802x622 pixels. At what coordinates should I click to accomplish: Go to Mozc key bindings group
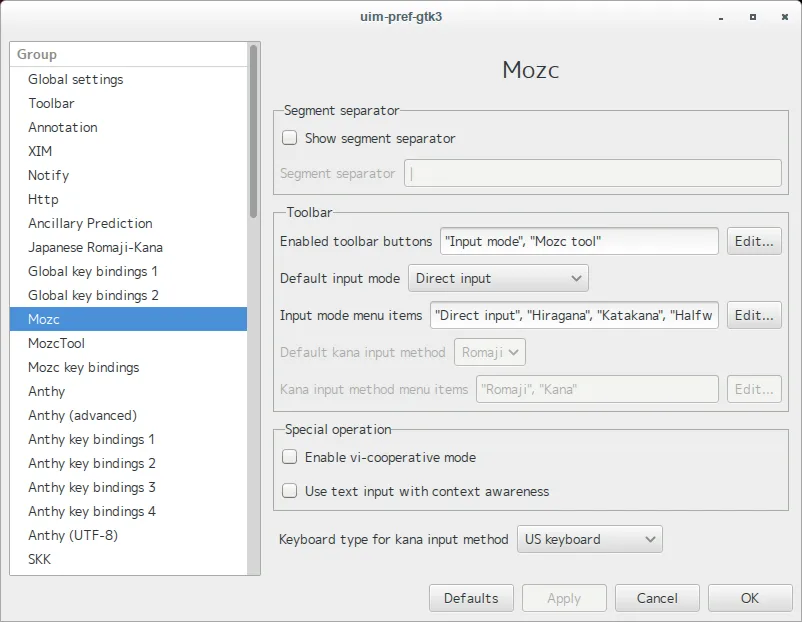(84, 368)
